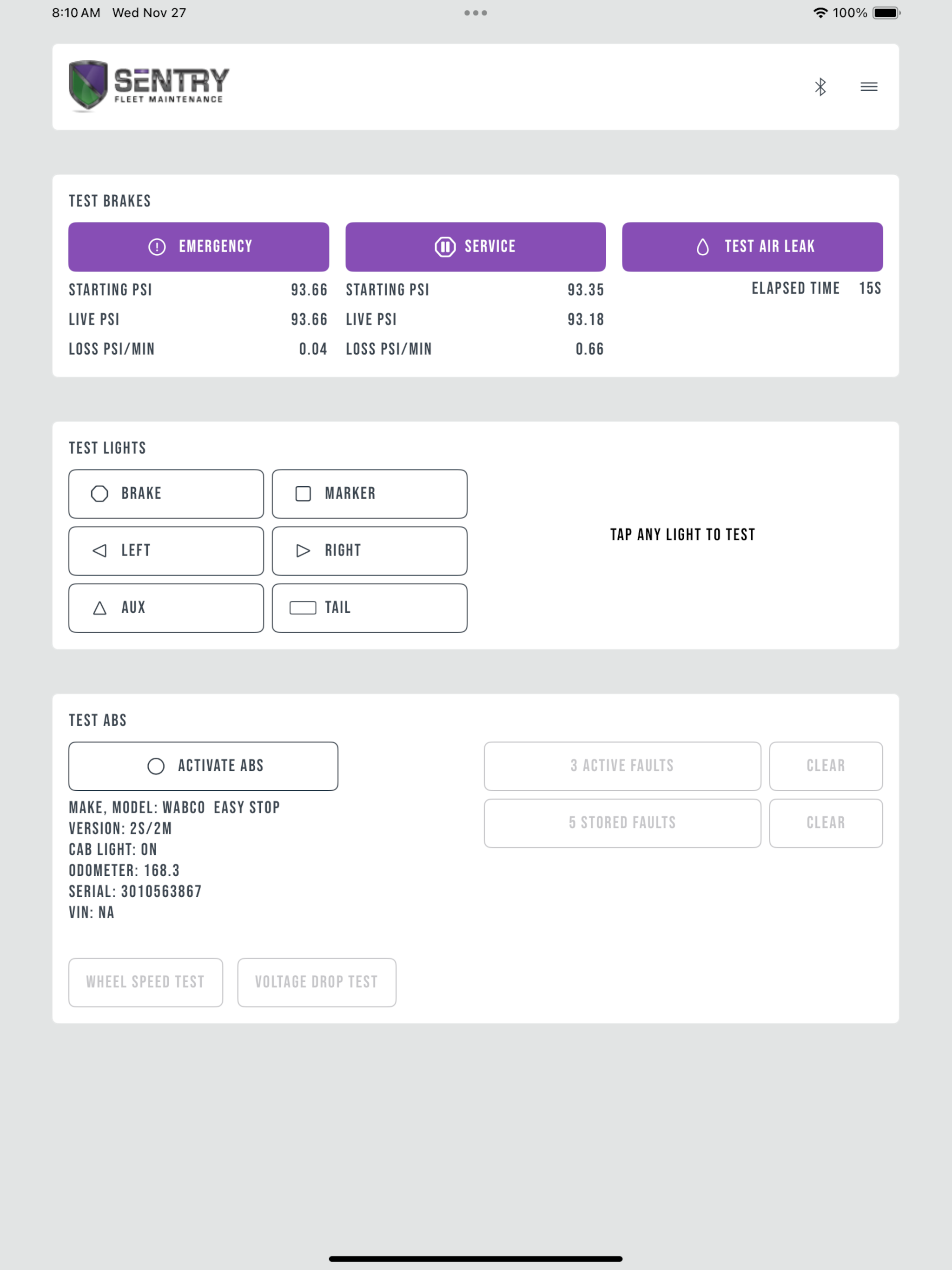The height and width of the screenshot is (1270, 952).
Task: View the 5 Stored Faults
Action: click(x=622, y=823)
